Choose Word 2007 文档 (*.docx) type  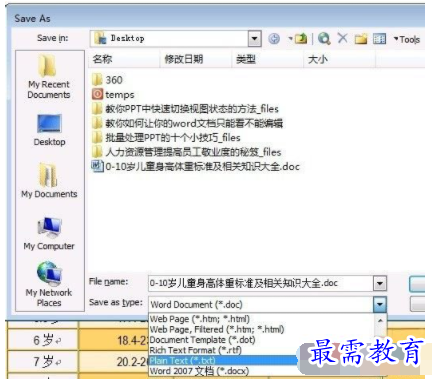199,371
